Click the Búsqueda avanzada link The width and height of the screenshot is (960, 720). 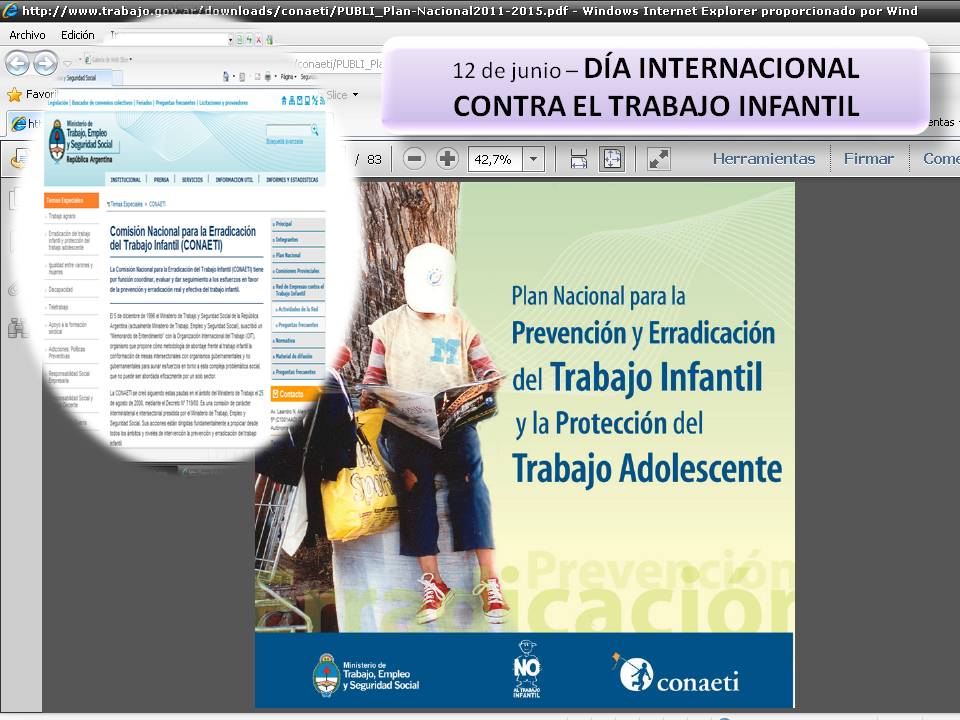point(285,141)
